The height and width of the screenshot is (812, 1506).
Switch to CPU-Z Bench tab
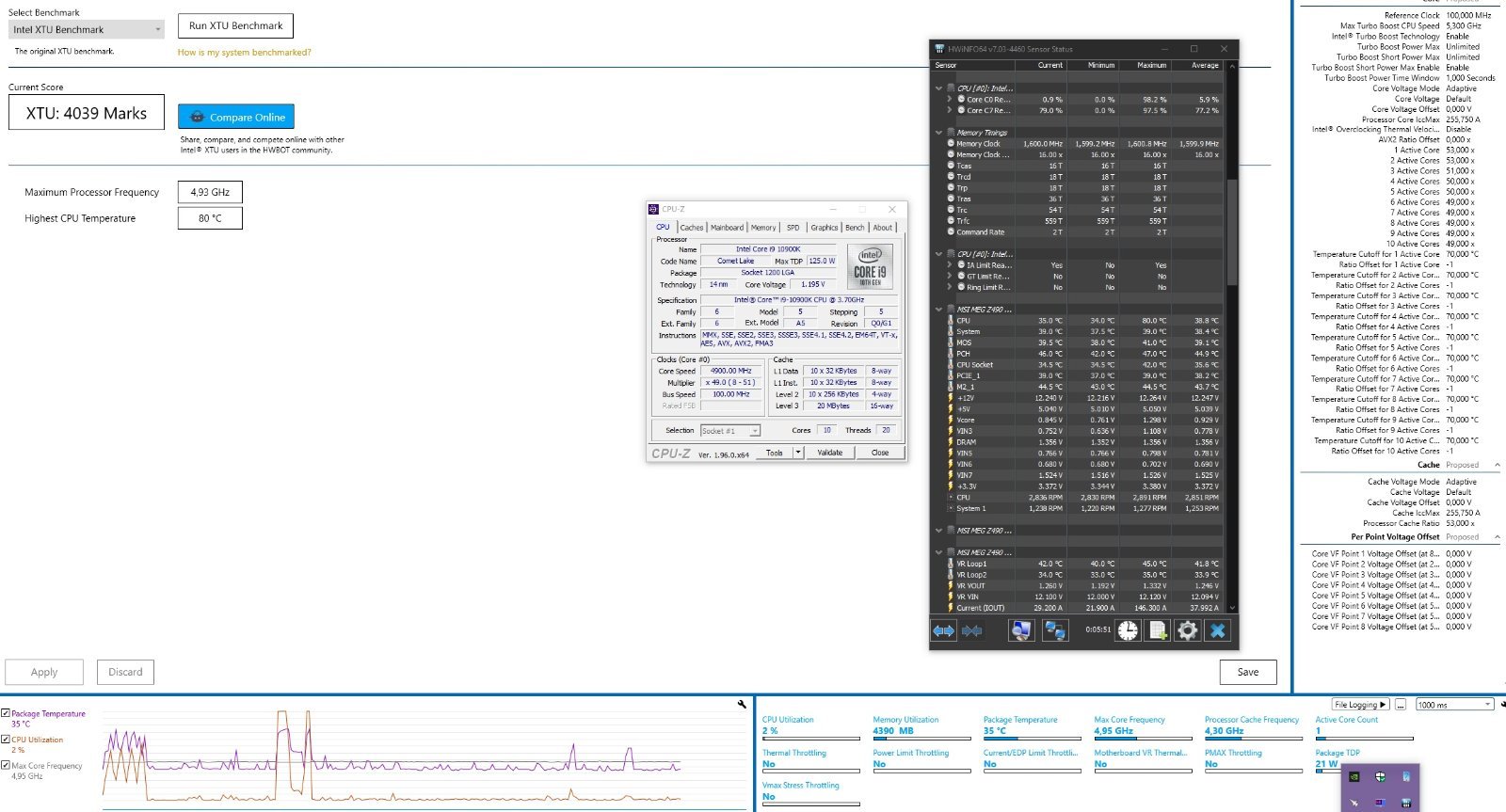point(855,228)
